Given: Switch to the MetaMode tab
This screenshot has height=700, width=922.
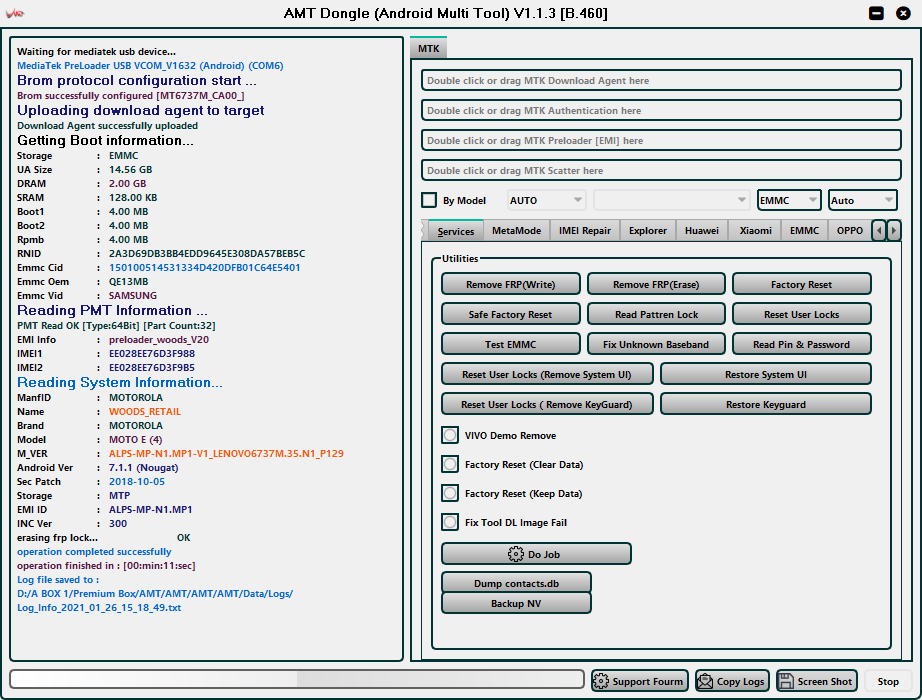Looking at the screenshot, I should pyautogui.click(x=516, y=231).
